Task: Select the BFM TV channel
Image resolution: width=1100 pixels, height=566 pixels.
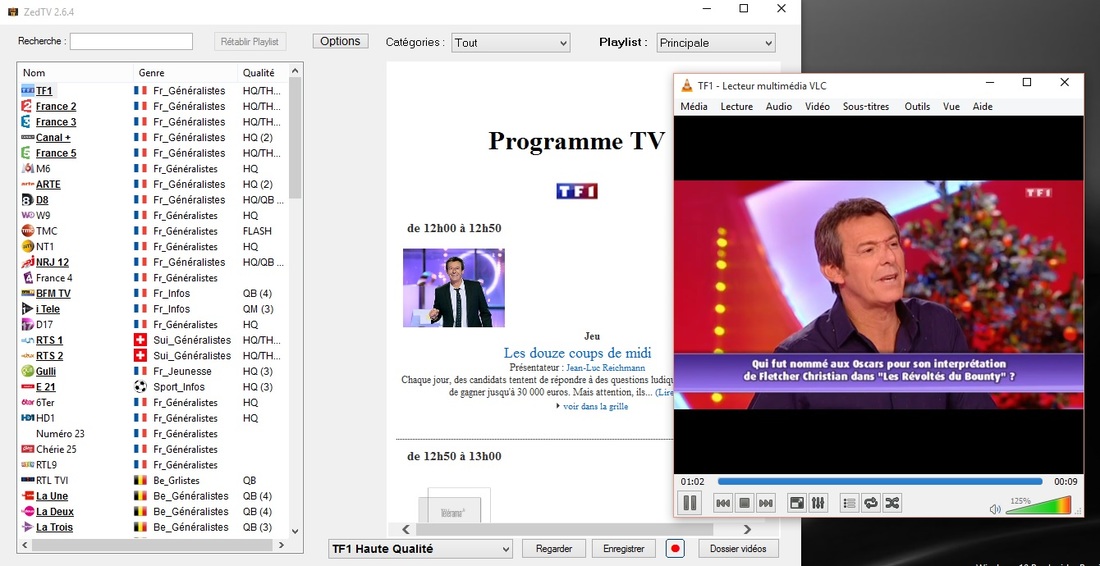Action: point(53,293)
